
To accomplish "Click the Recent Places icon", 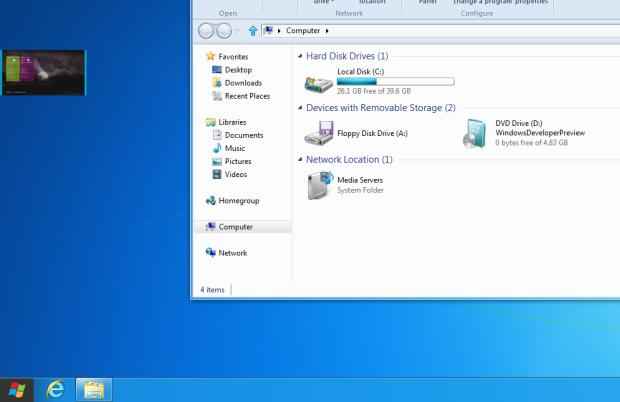I will pyautogui.click(x=217, y=96).
